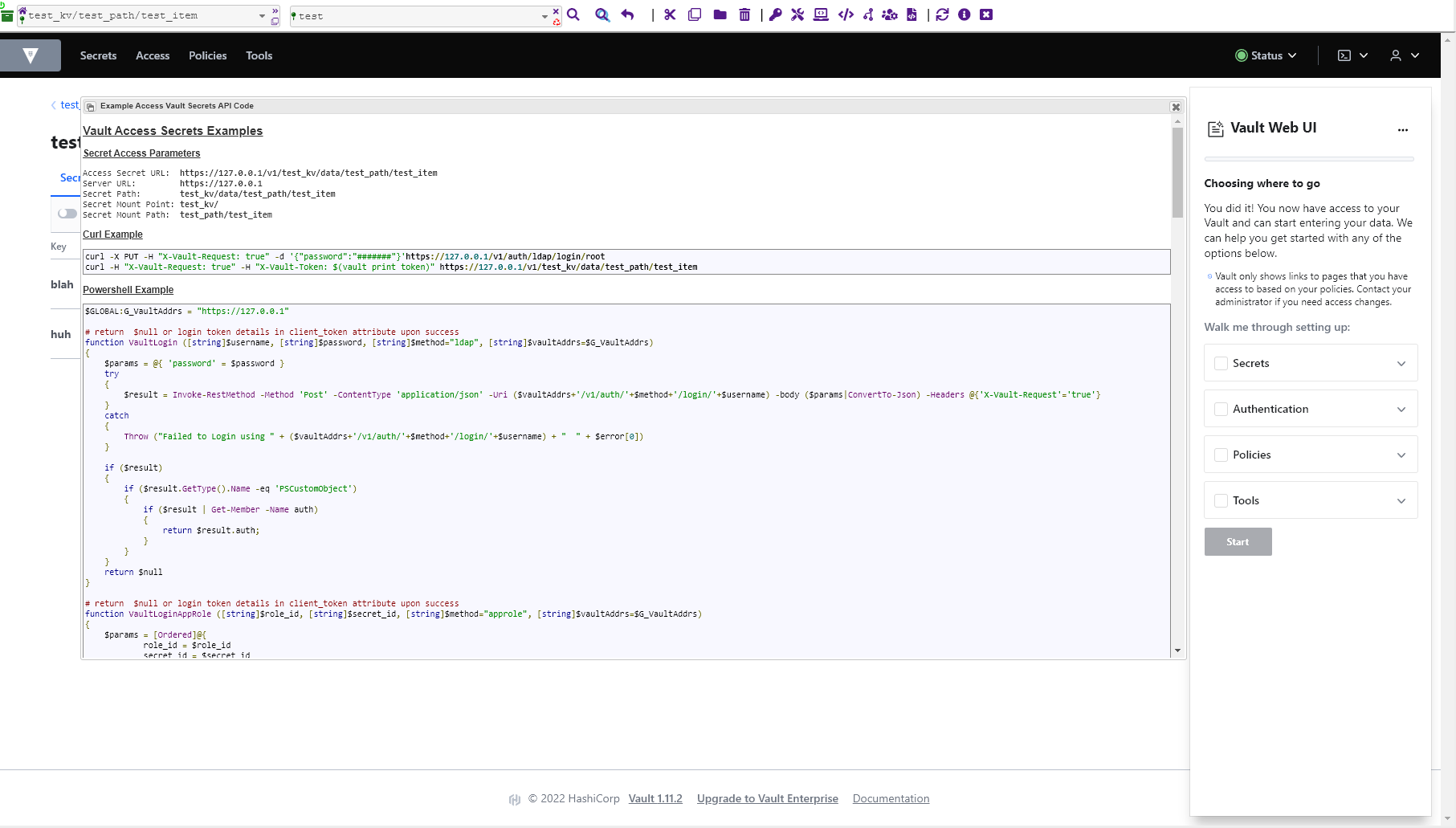The height and width of the screenshot is (828, 1456).
Task: Click the dialog scroll down arrow
Action: 1177,651
